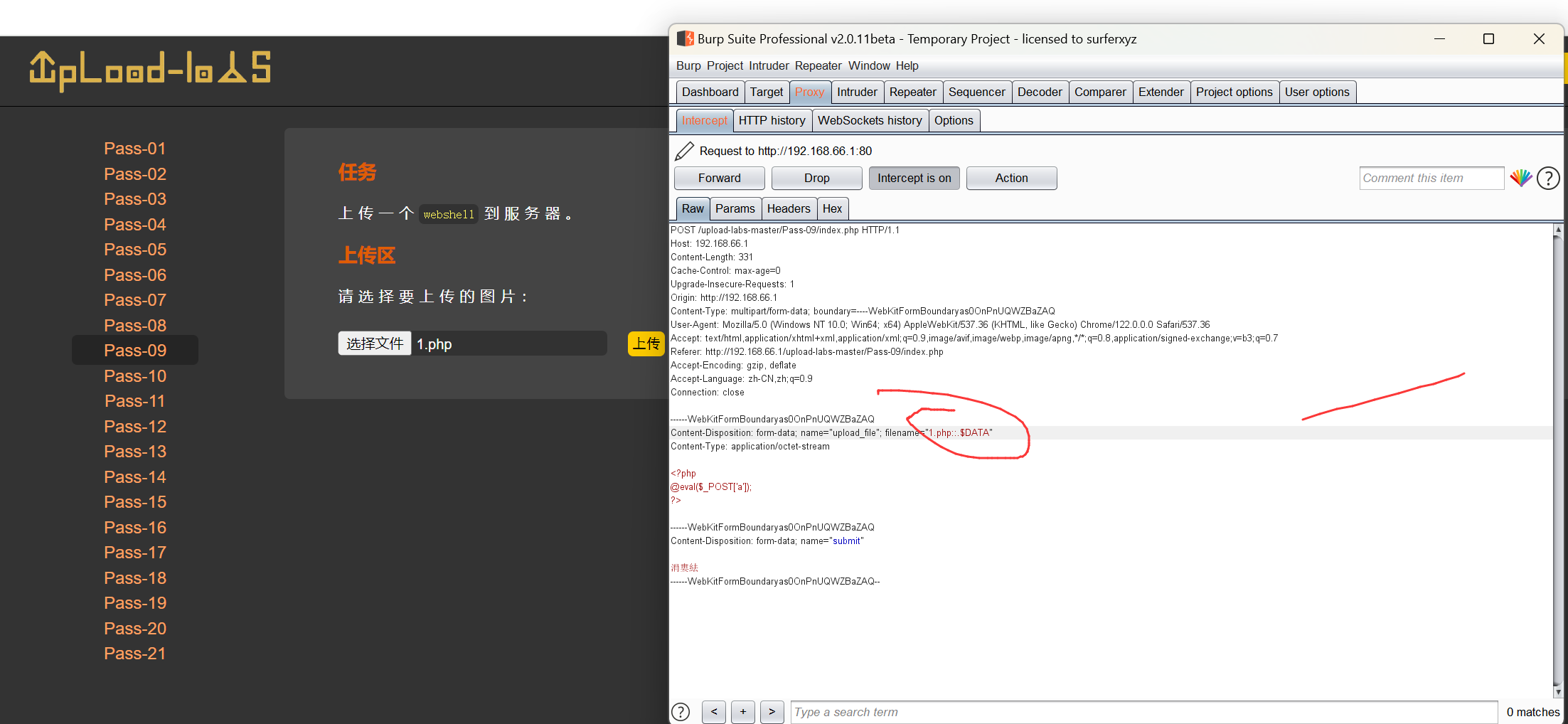Toggle the Intercept is on button
The width and height of the screenshot is (1568, 724).
pyautogui.click(x=914, y=178)
